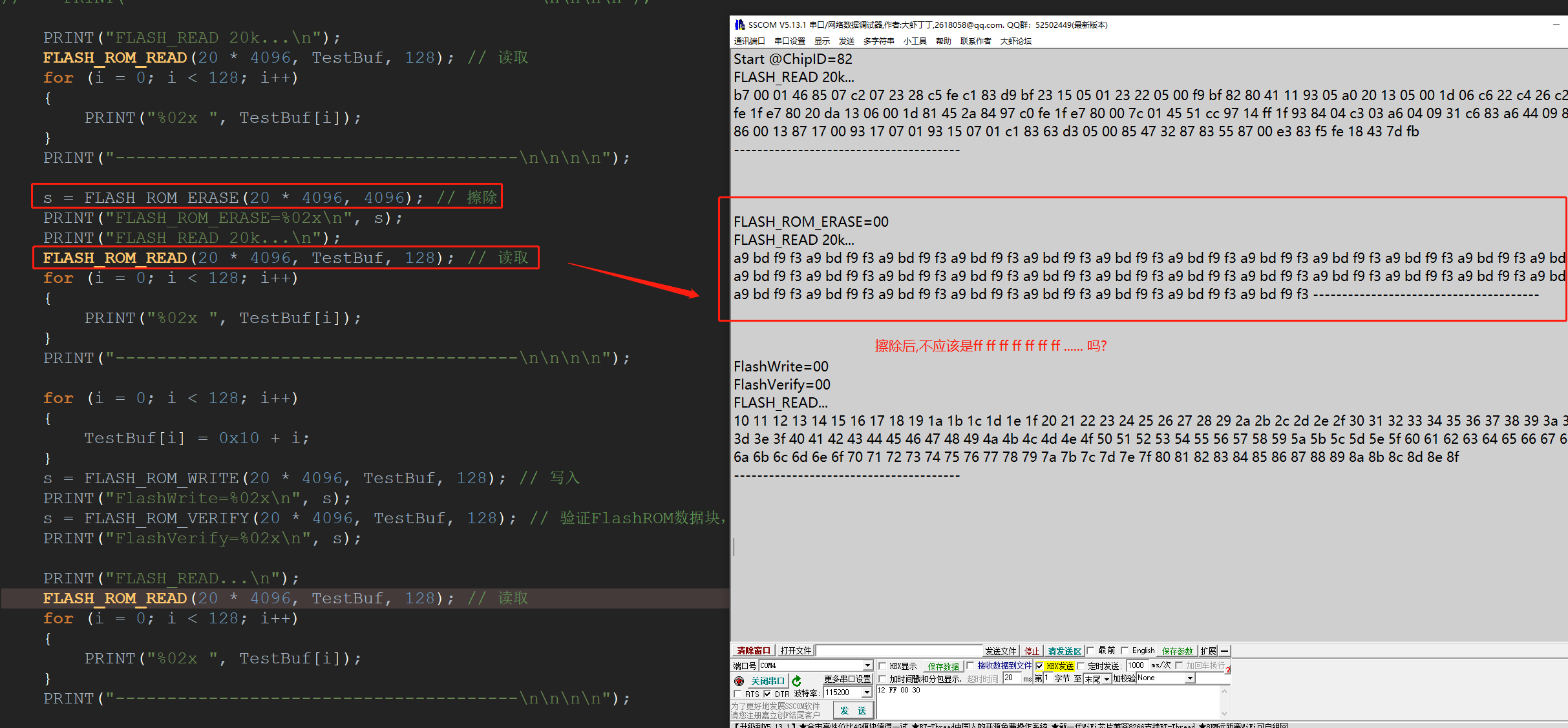Open the 115200 baud rate dropdown
1568x728 pixels.
tap(867, 692)
